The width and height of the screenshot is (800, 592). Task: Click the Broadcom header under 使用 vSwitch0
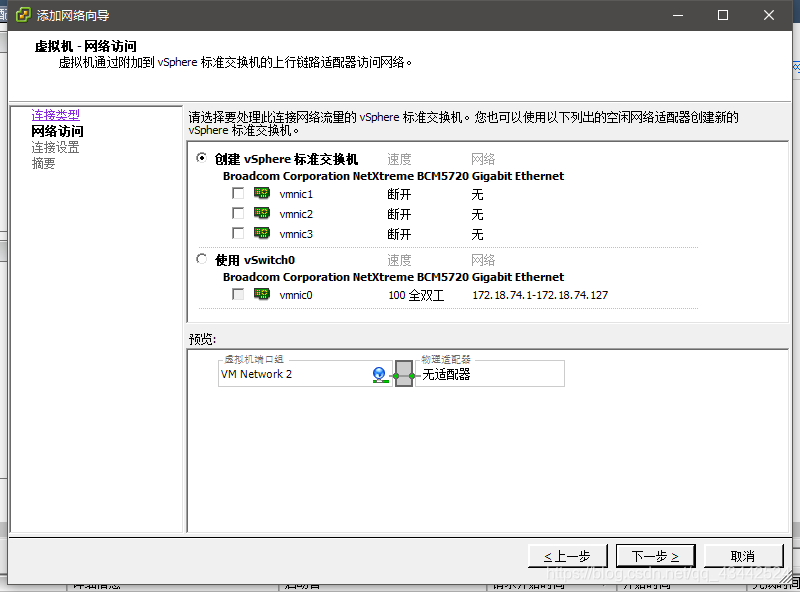coord(393,277)
